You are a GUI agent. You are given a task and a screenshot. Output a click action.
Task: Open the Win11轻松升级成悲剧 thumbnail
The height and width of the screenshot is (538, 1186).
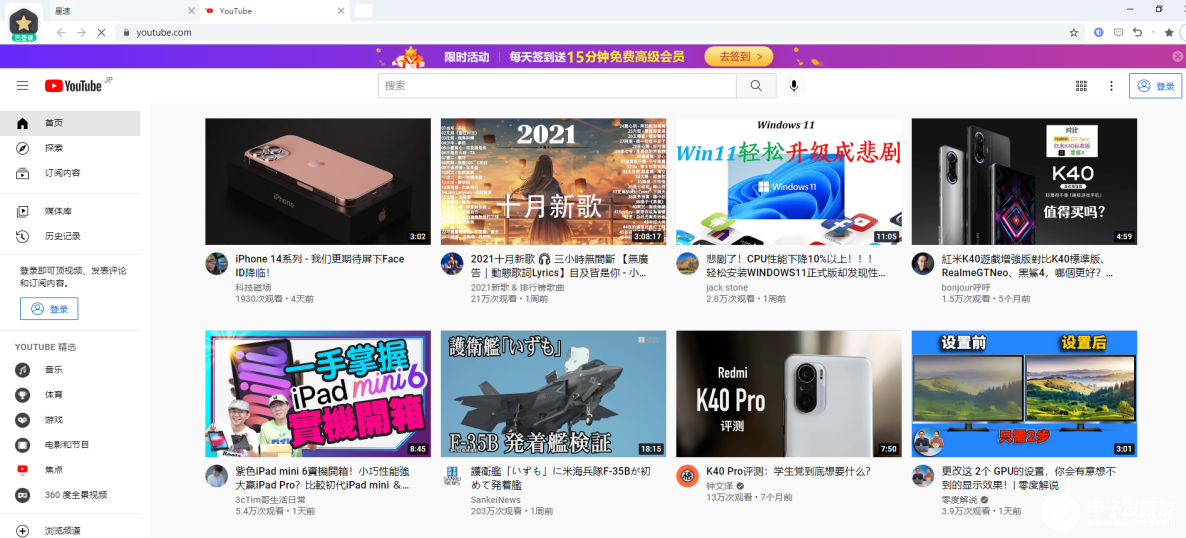(788, 181)
